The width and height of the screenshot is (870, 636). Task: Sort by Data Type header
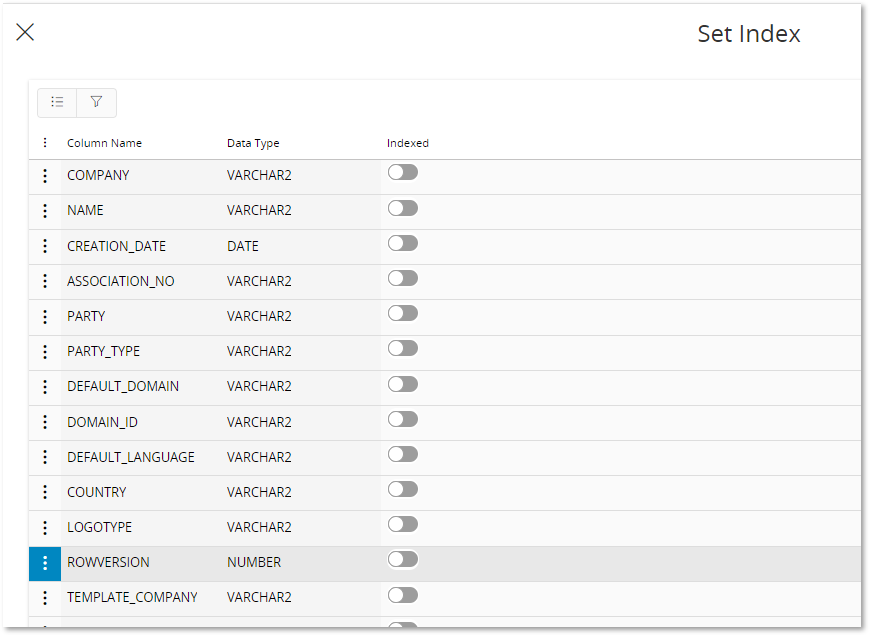click(253, 143)
